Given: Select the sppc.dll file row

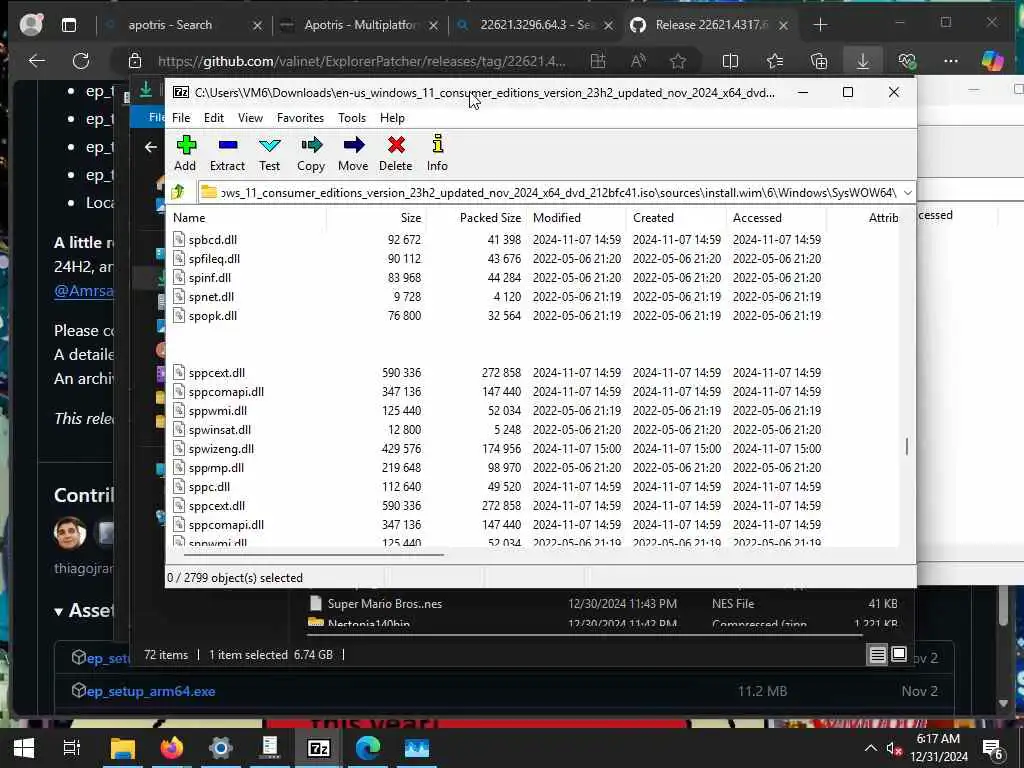Looking at the screenshot, I should coord(533,487).
